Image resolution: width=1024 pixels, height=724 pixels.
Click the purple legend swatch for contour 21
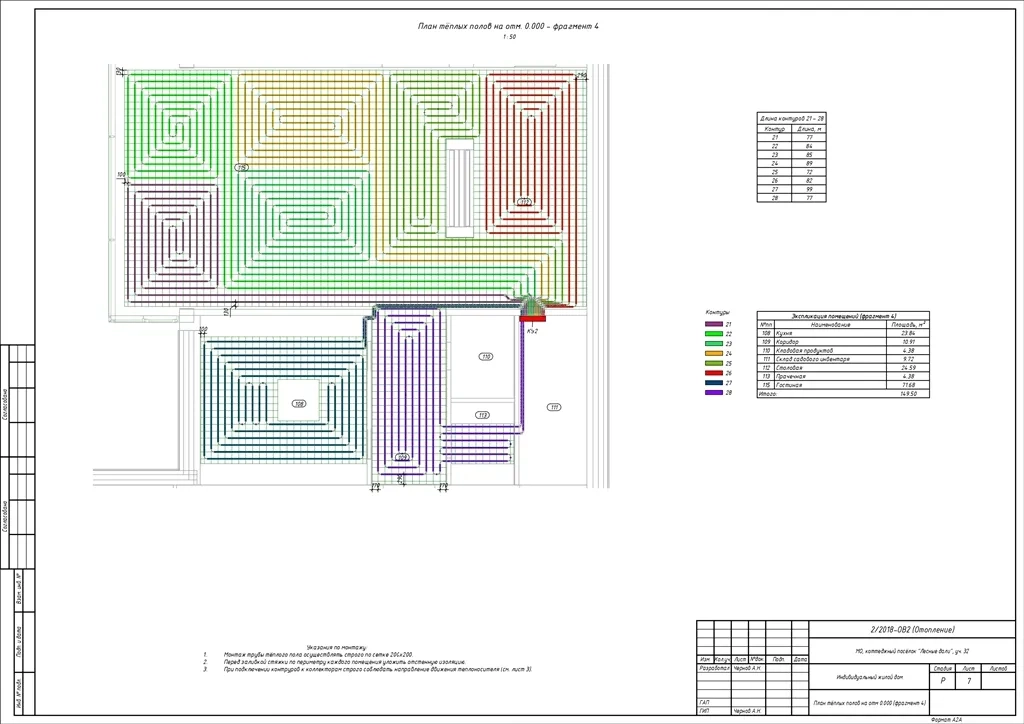[x=713, y=324]
